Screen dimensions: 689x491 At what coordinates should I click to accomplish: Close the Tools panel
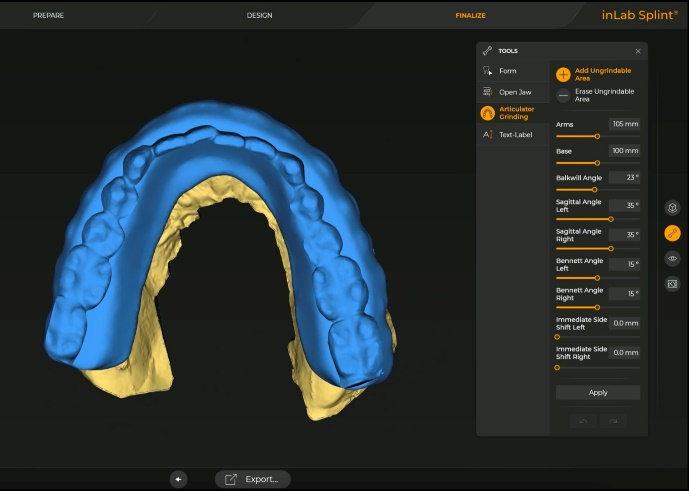coord(638,51)
